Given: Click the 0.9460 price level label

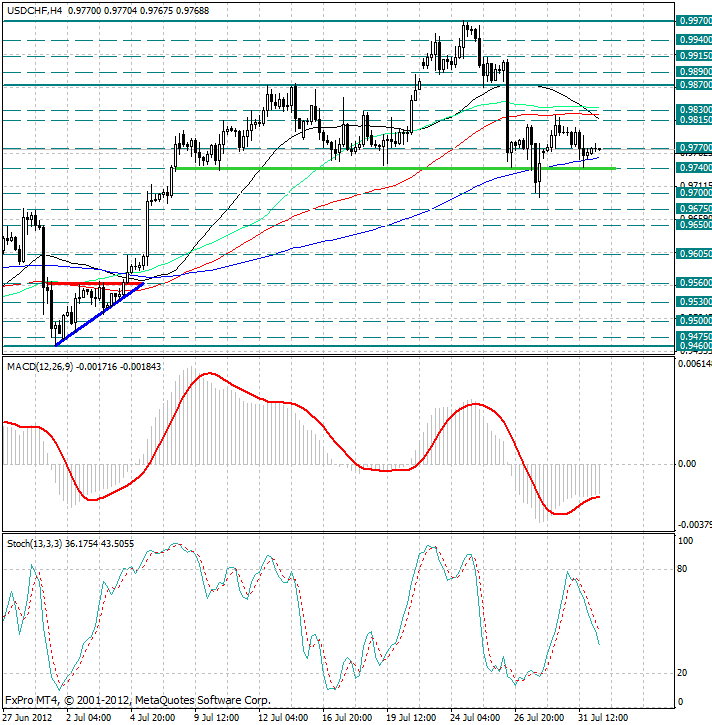Looking at the screenshot, I should pos(694,346).
